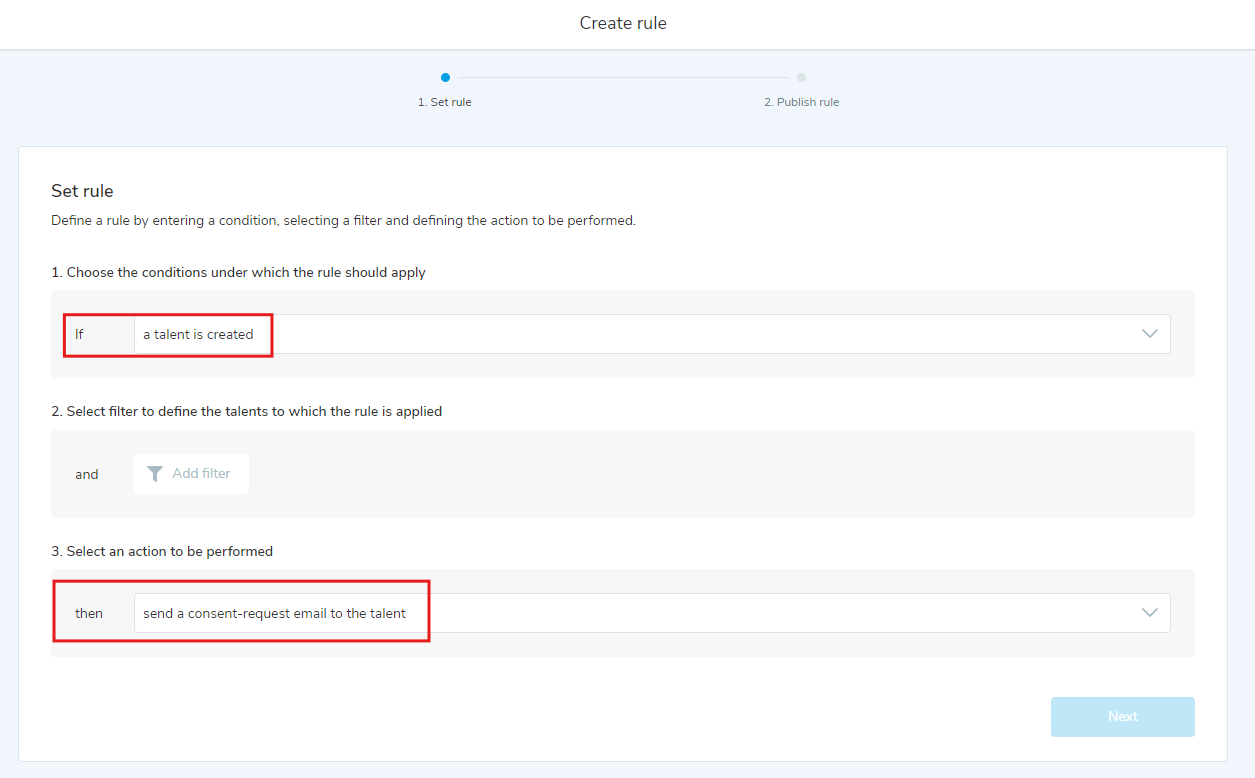This screenshot has height=778, width=1255.
Task: Click the 'Select an action' section label
Action: pyautogui.click(x=162, y=551)
